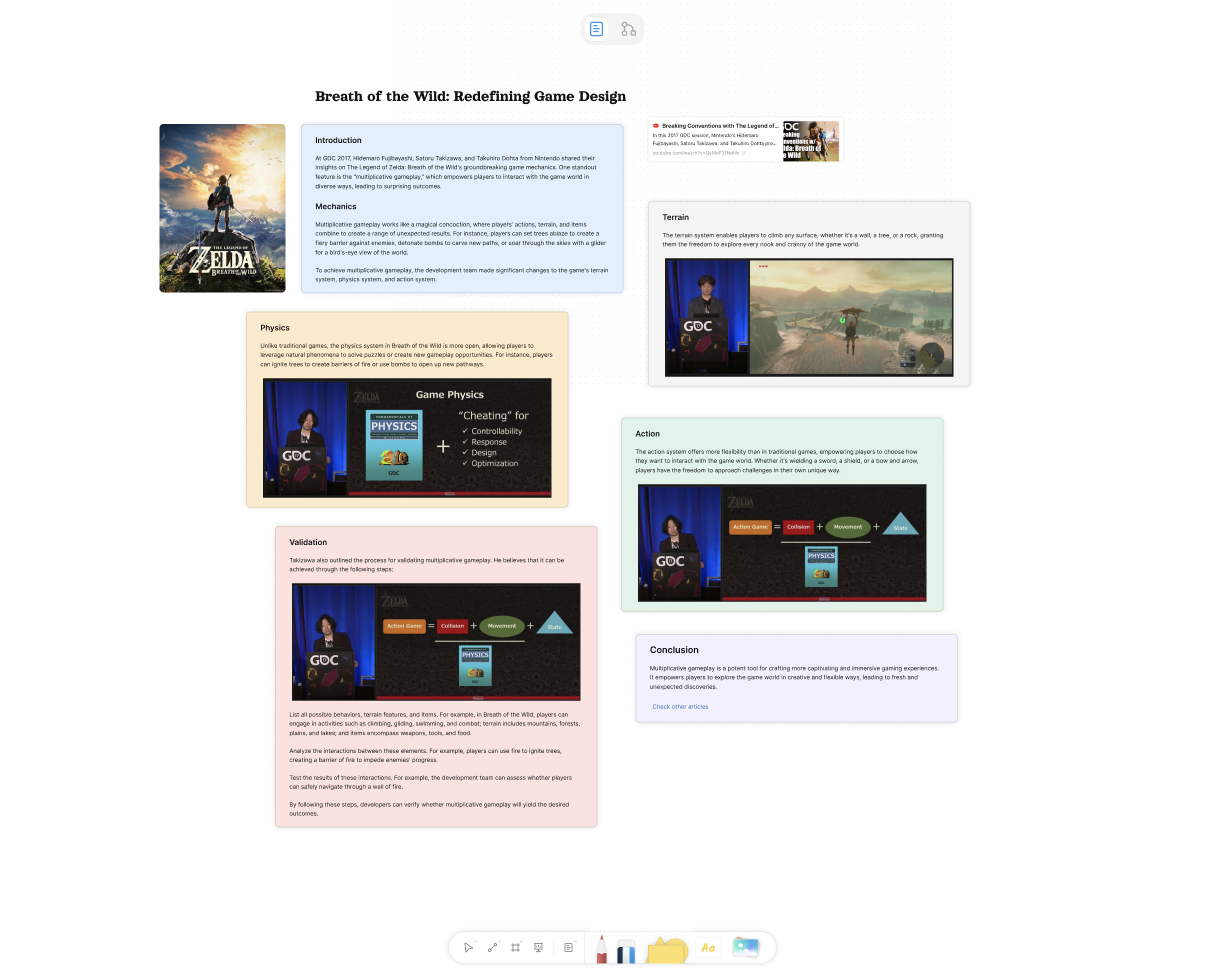The height and width of the screenshot is (978, 1230).
Task: Click the Introduction heading
Action: point(338,140)
